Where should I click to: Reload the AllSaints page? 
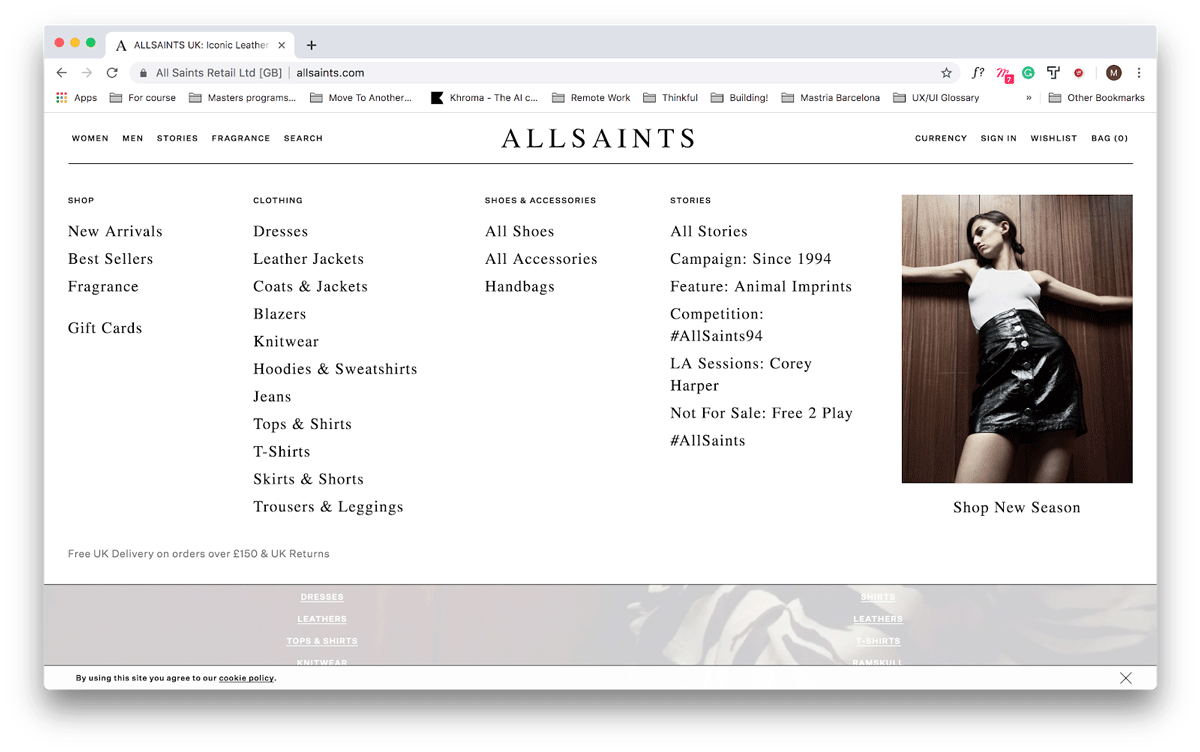pyautogui.click(x=112, y=72)
